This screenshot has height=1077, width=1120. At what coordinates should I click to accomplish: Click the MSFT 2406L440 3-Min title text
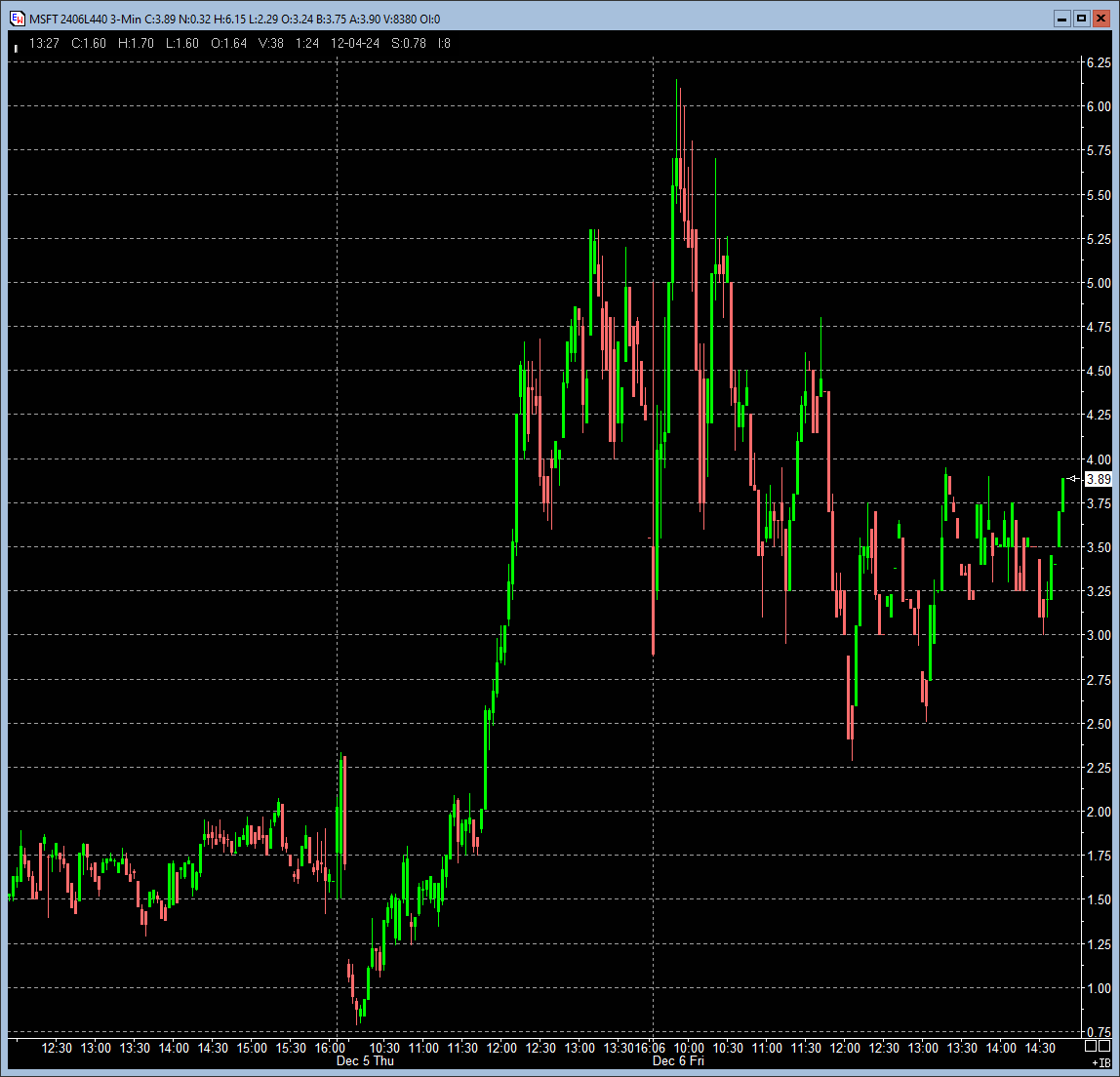85,20
